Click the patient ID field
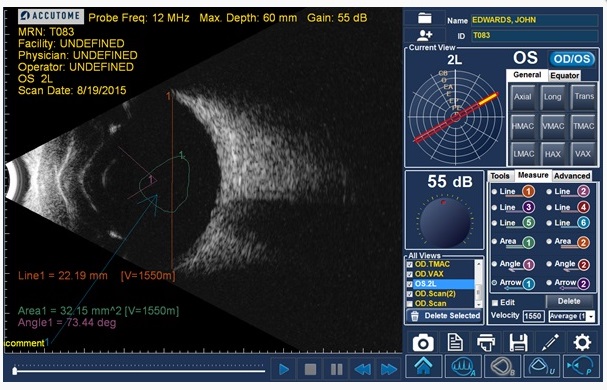The height and width of the screenshot is (390, 607). [534, 36]
